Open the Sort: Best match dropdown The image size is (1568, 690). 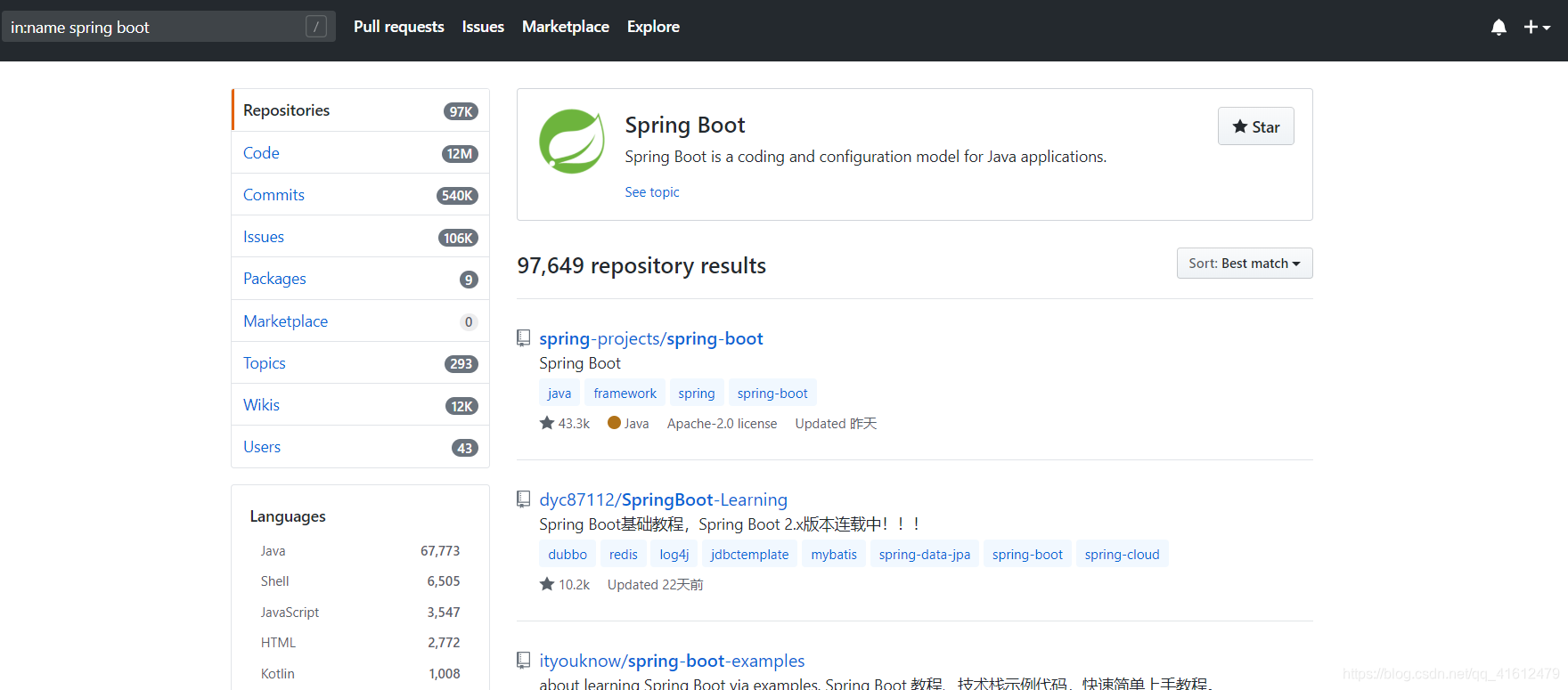pos(1244,264)
